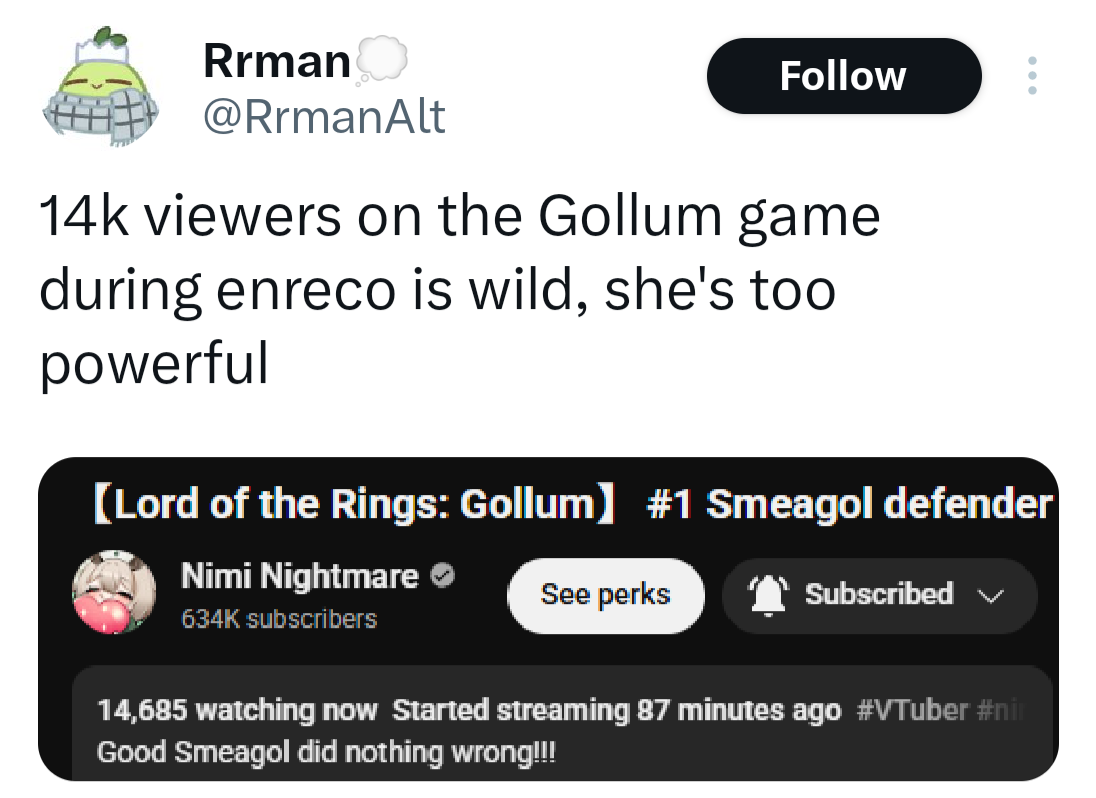
Task: Follow the Rrman account
Action: coord(843,76)
